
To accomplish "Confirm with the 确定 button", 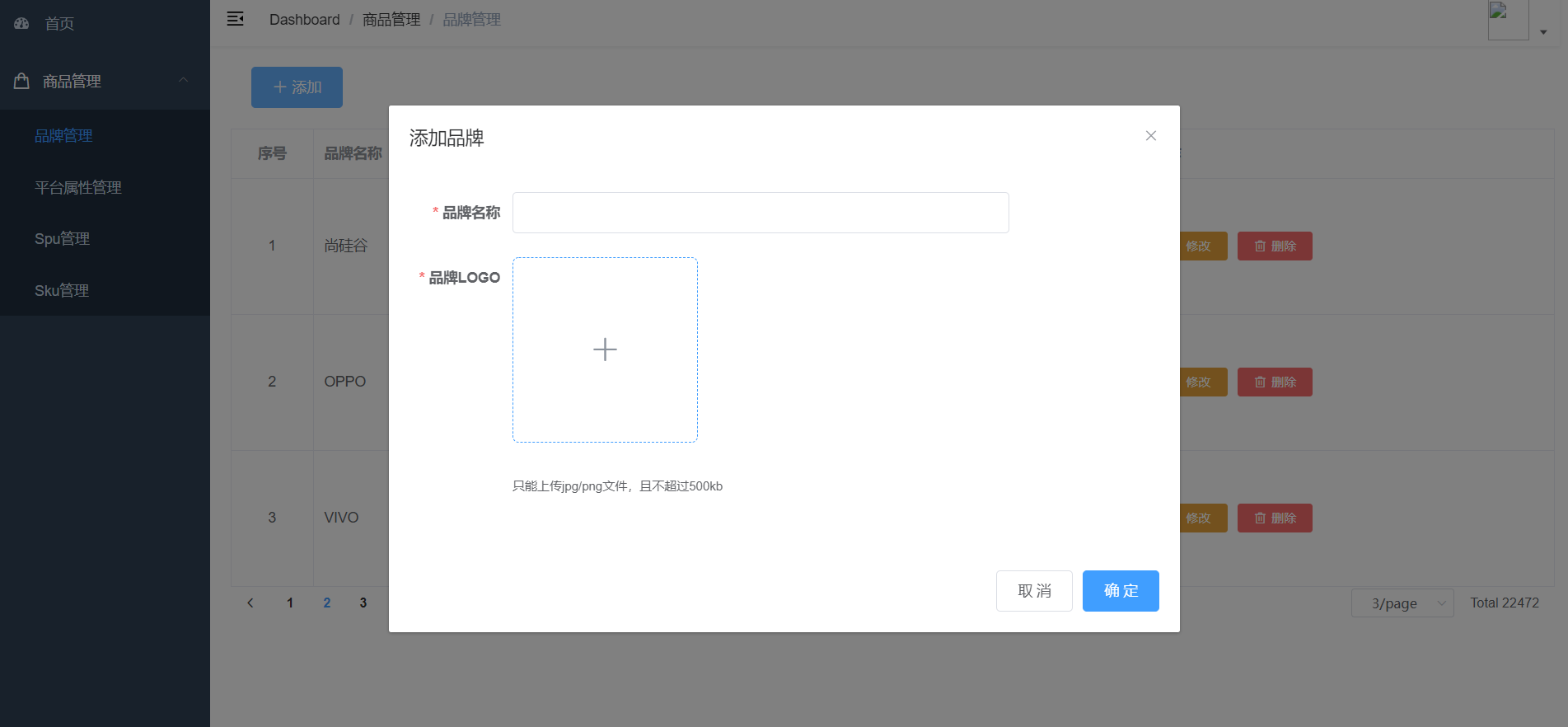I will coord(1121,591).
